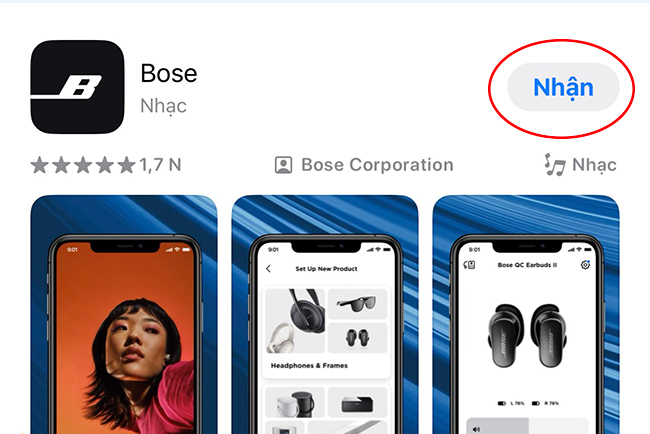Select the Bose app title
650x434 pixels.
[169, 73]
